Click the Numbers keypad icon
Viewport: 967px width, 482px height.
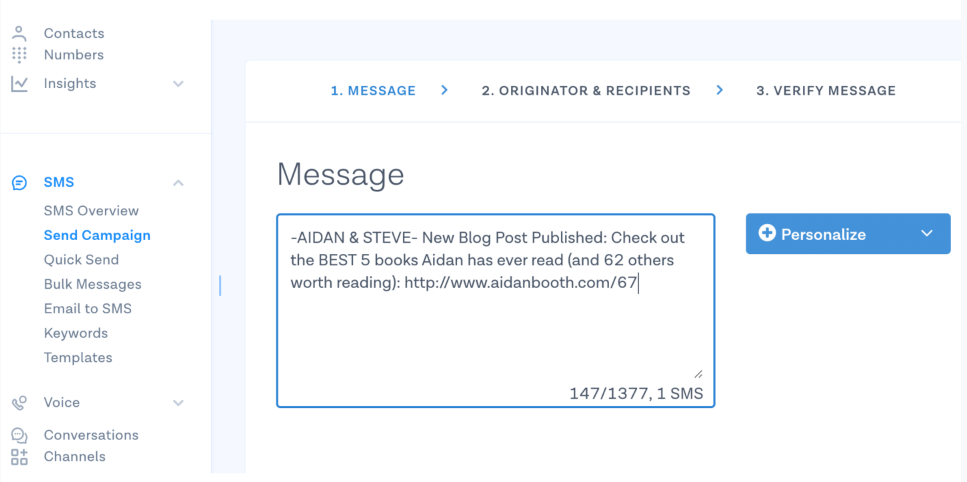click(20, 55)
